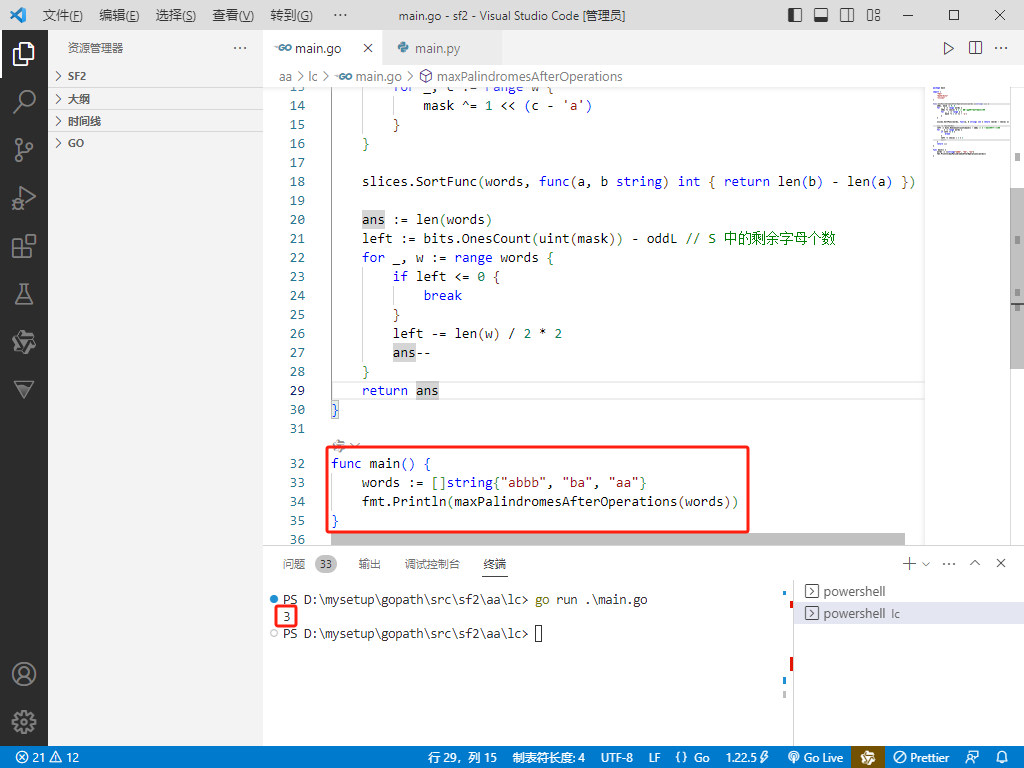Open the 输出 output tab
The image size is (1024, 768).
(370, 564)
